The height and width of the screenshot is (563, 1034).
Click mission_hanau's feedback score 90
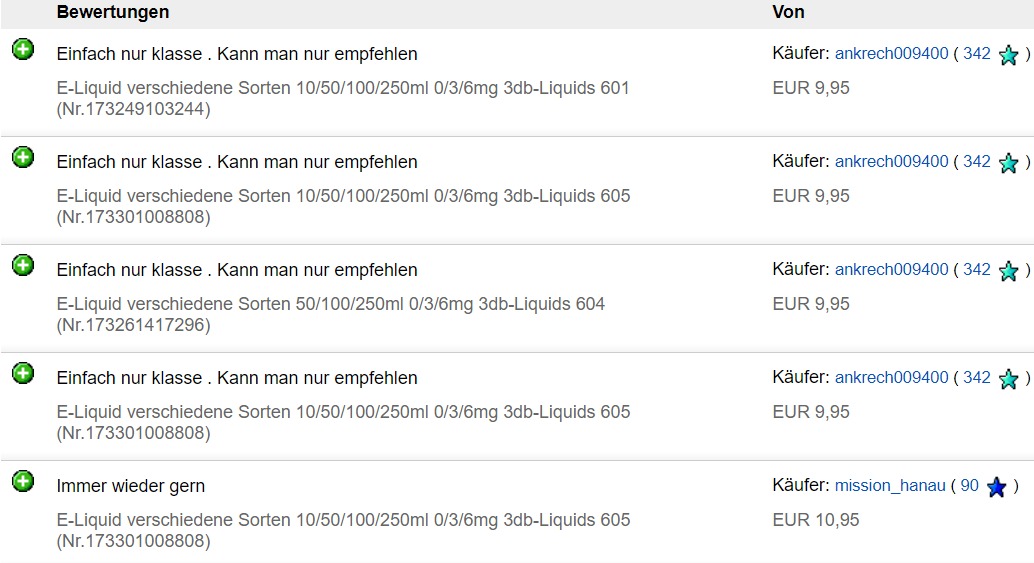(969, 486)
